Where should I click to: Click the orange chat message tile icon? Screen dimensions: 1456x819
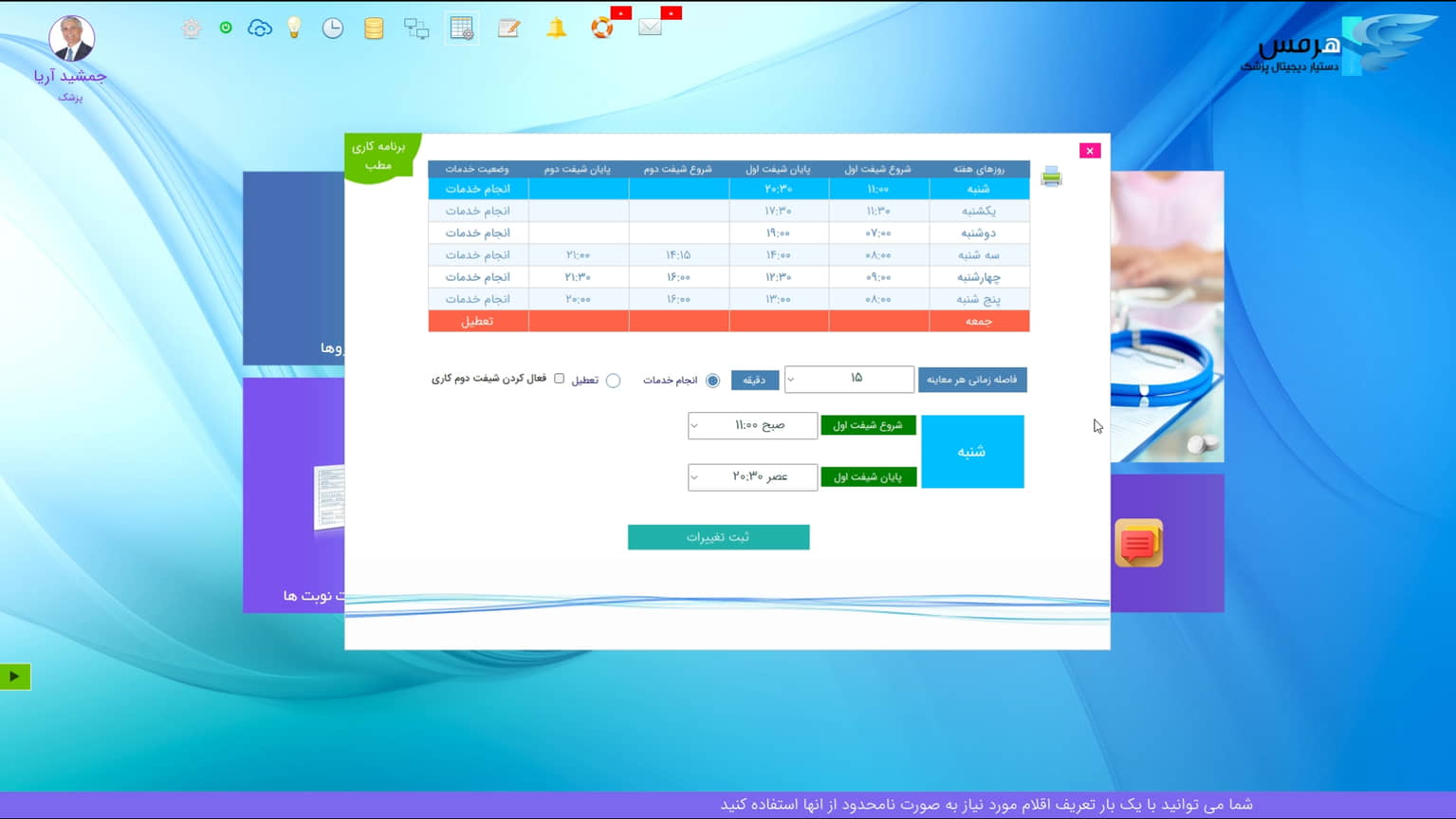[x=1138, y=544]
